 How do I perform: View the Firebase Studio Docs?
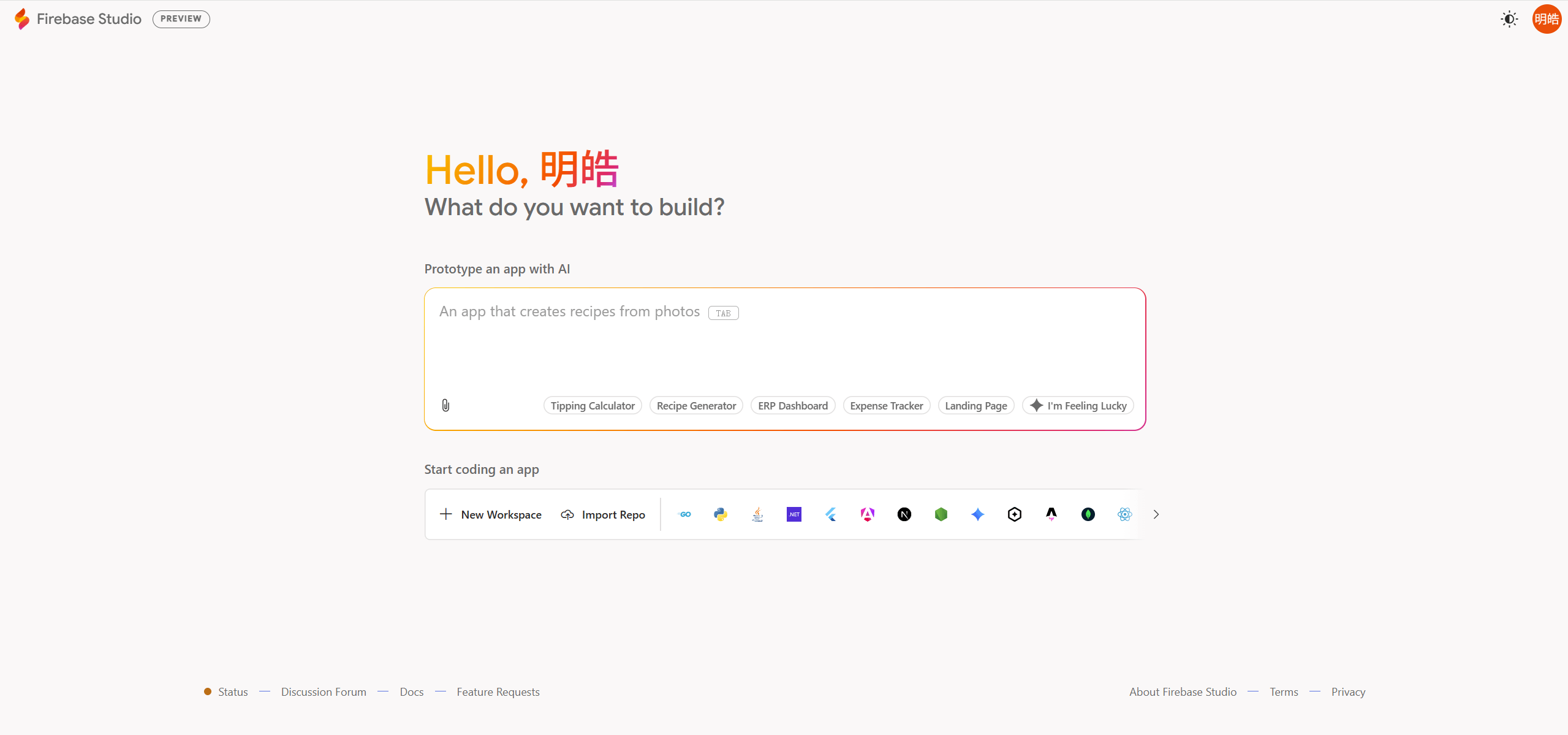(x=411, y=691)
